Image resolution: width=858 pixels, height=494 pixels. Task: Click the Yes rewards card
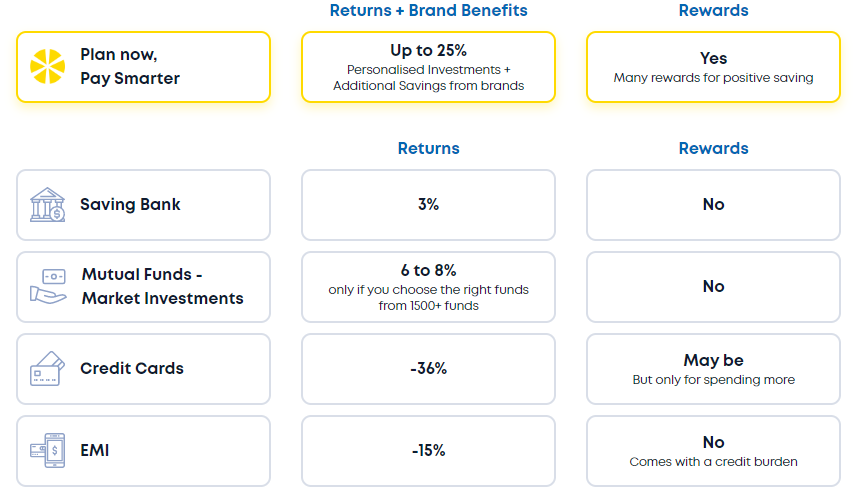(714, 67)
